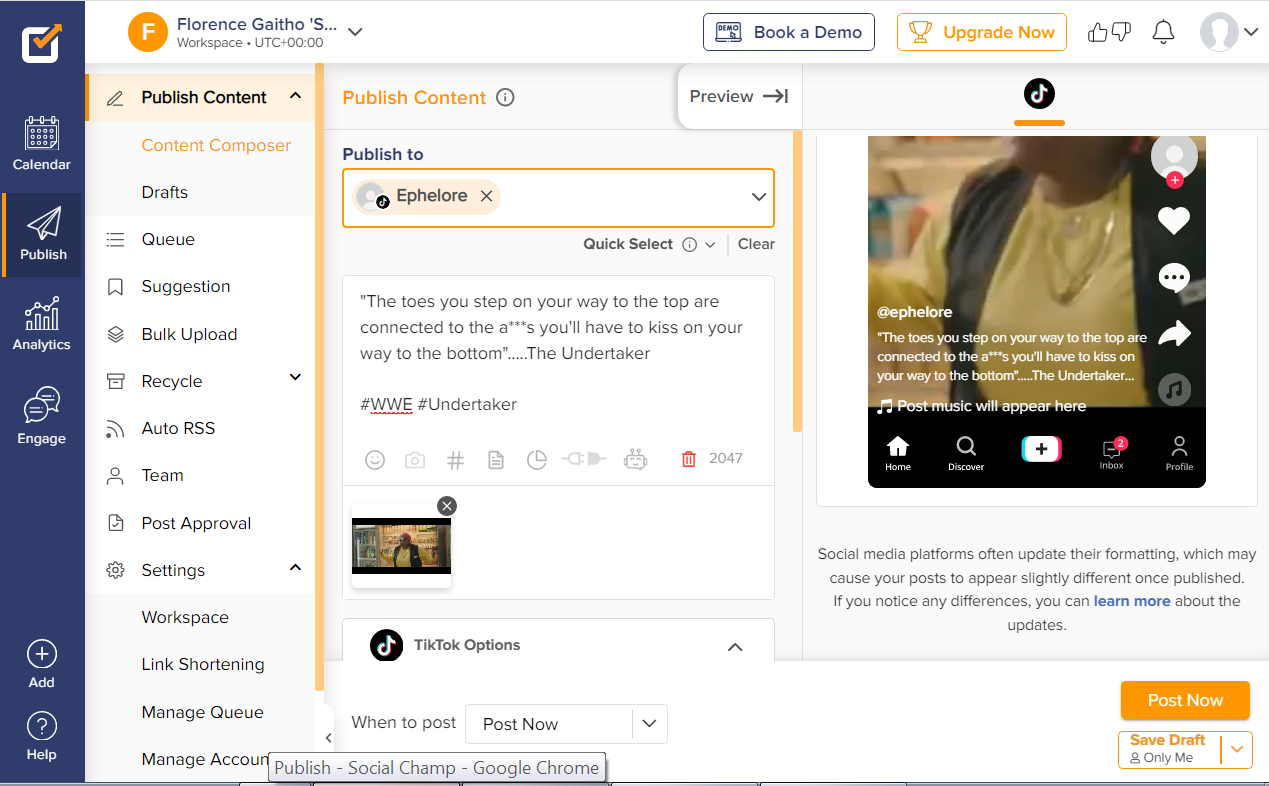Click the notifications bell icon
The width and height of the screenshot is (1269, 786).
pos(1163,32)
